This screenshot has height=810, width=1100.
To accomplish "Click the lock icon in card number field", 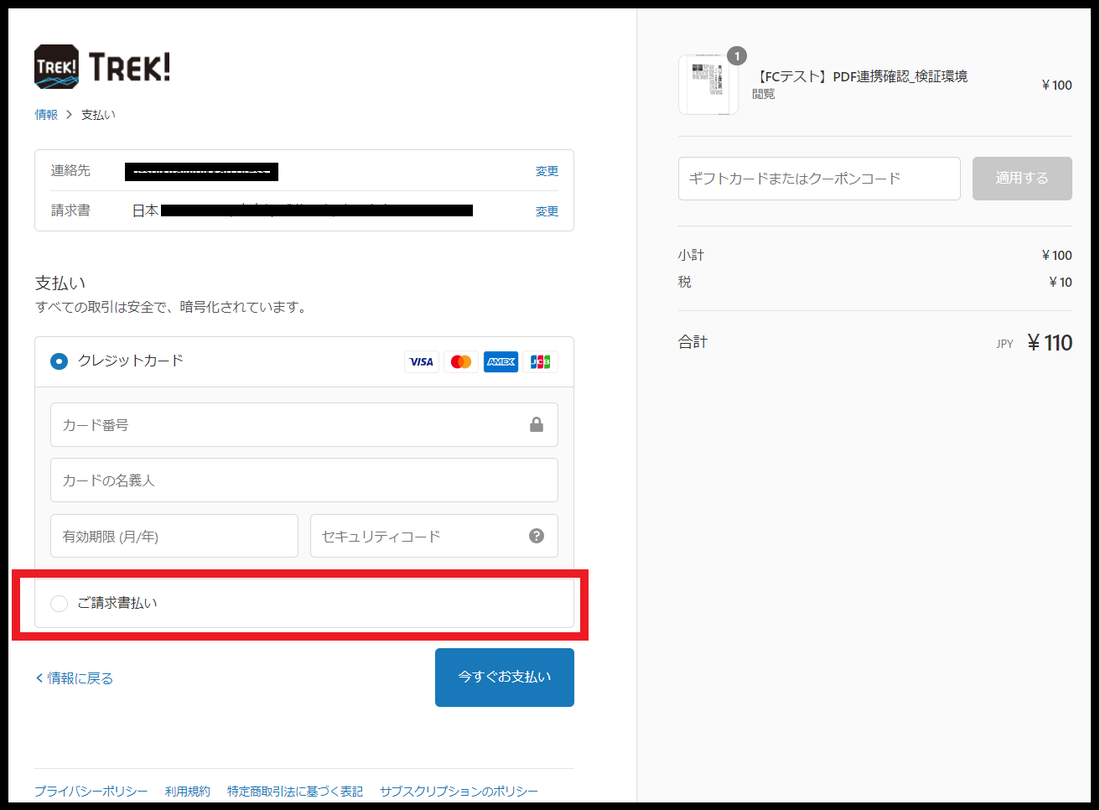I will click(x=537, y=424).
